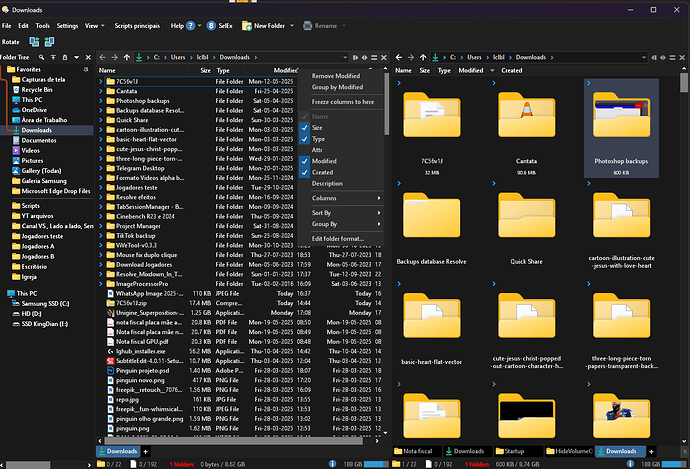Click the hamburger menu icon of the left pane
Viewport: 690px width, 469px height.
coord(374,58)
